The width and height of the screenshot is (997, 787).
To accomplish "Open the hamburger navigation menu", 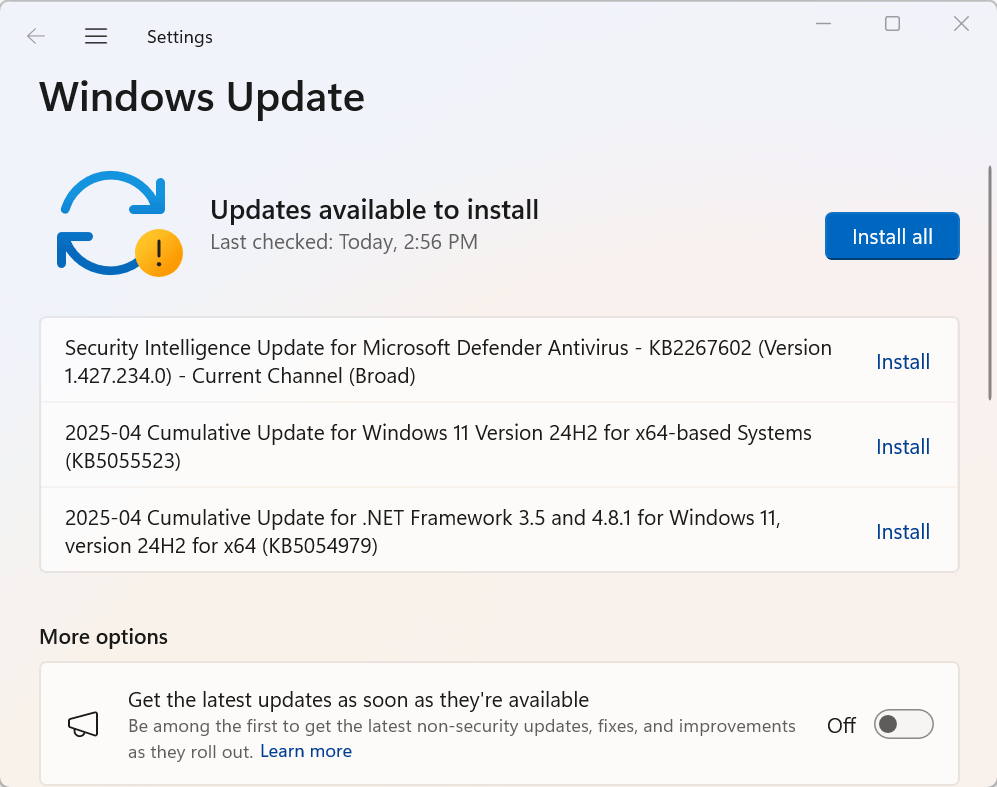I will 96,37.
